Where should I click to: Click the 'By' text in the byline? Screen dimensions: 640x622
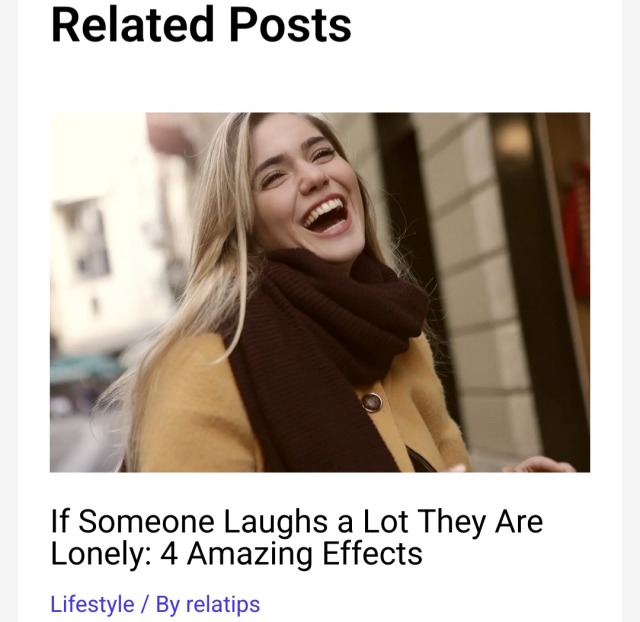(167, 605)
